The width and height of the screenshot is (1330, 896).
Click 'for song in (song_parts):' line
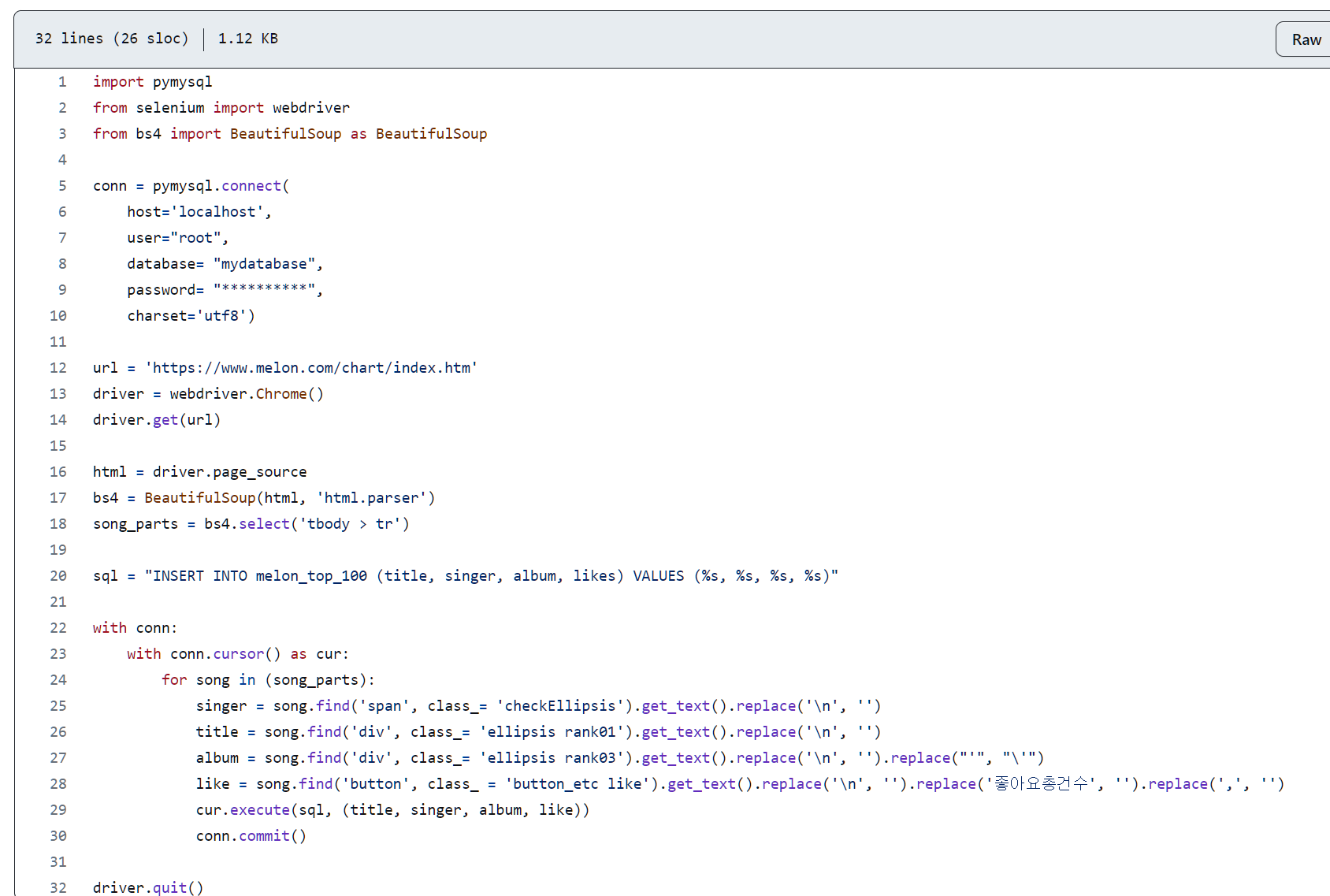269,680
